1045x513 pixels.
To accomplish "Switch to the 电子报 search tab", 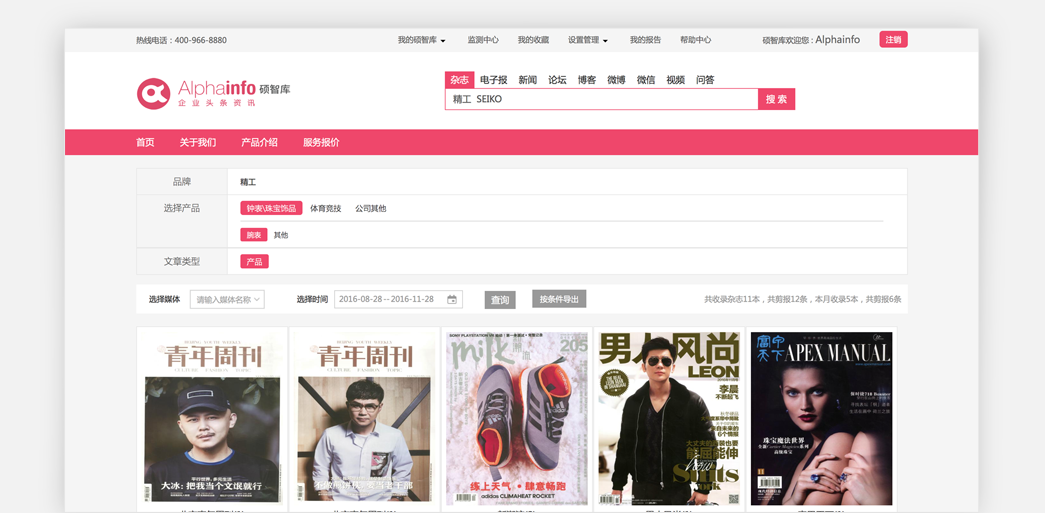I will (494, 80).
